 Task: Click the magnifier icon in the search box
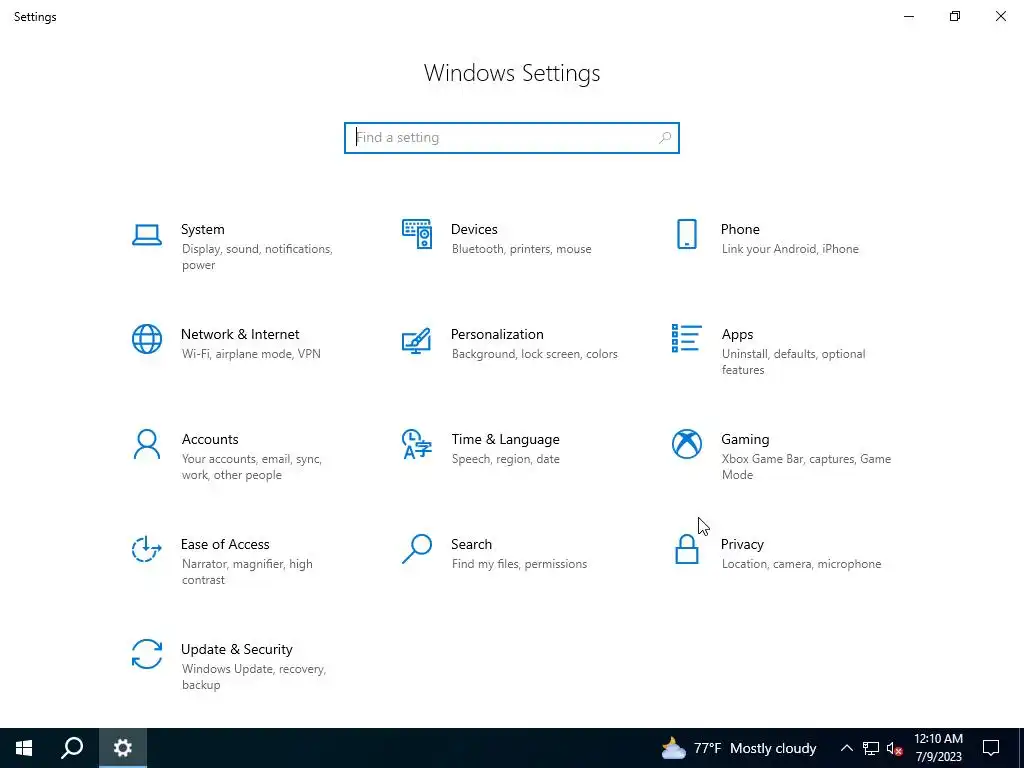[x=665, y=138]
